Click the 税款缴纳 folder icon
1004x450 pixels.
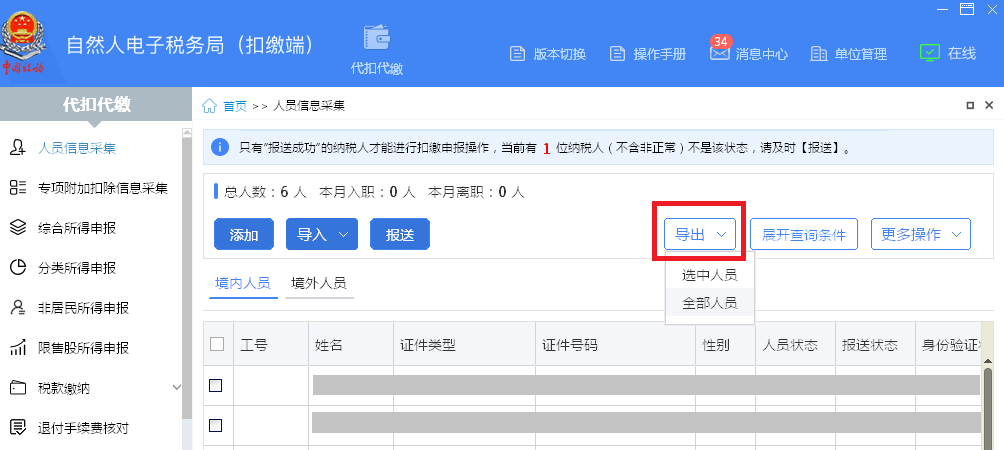[x=17, y=387]
